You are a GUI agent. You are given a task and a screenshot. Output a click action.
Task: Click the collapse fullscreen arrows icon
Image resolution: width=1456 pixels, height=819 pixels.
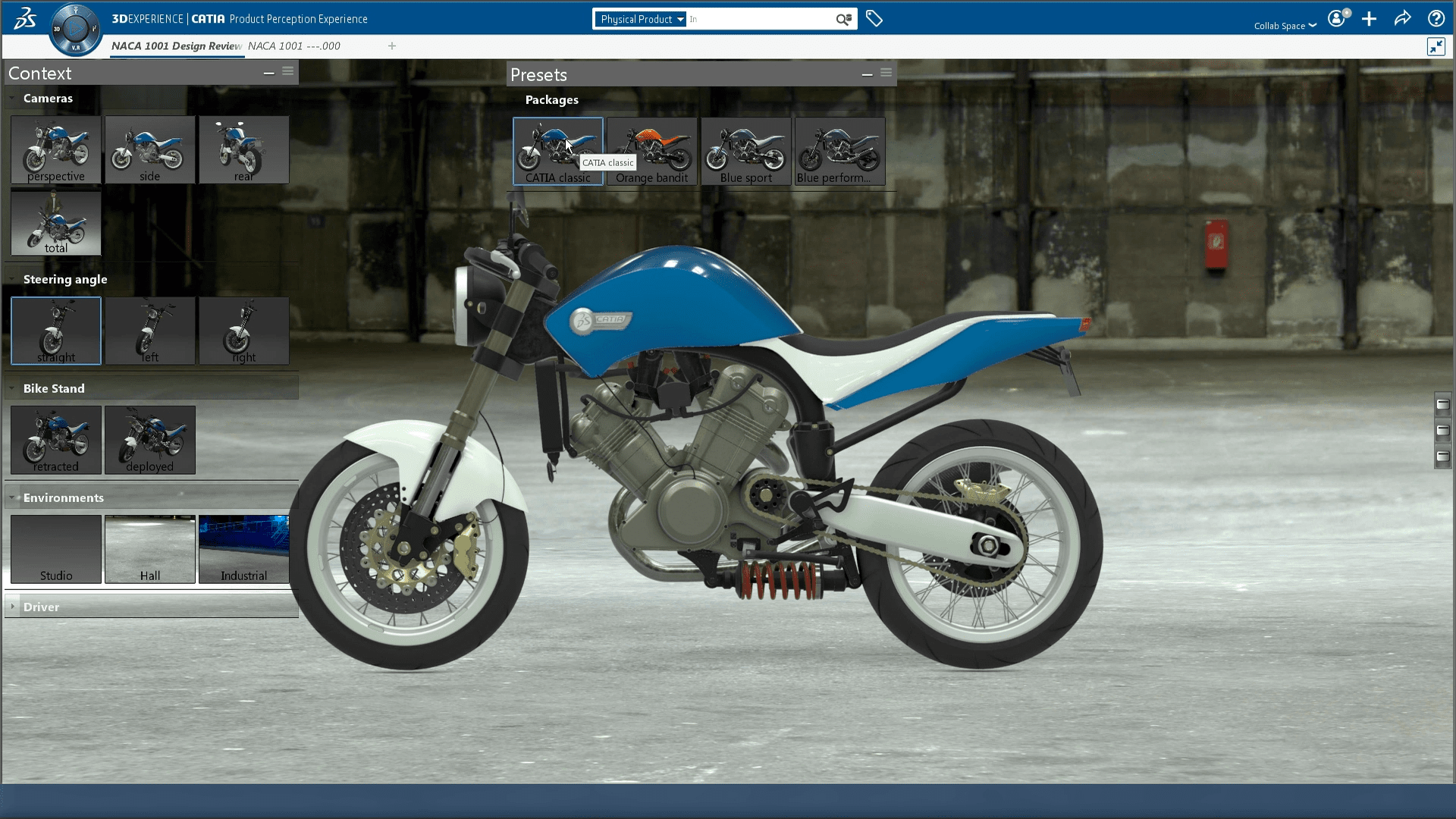coord(1436,47)
